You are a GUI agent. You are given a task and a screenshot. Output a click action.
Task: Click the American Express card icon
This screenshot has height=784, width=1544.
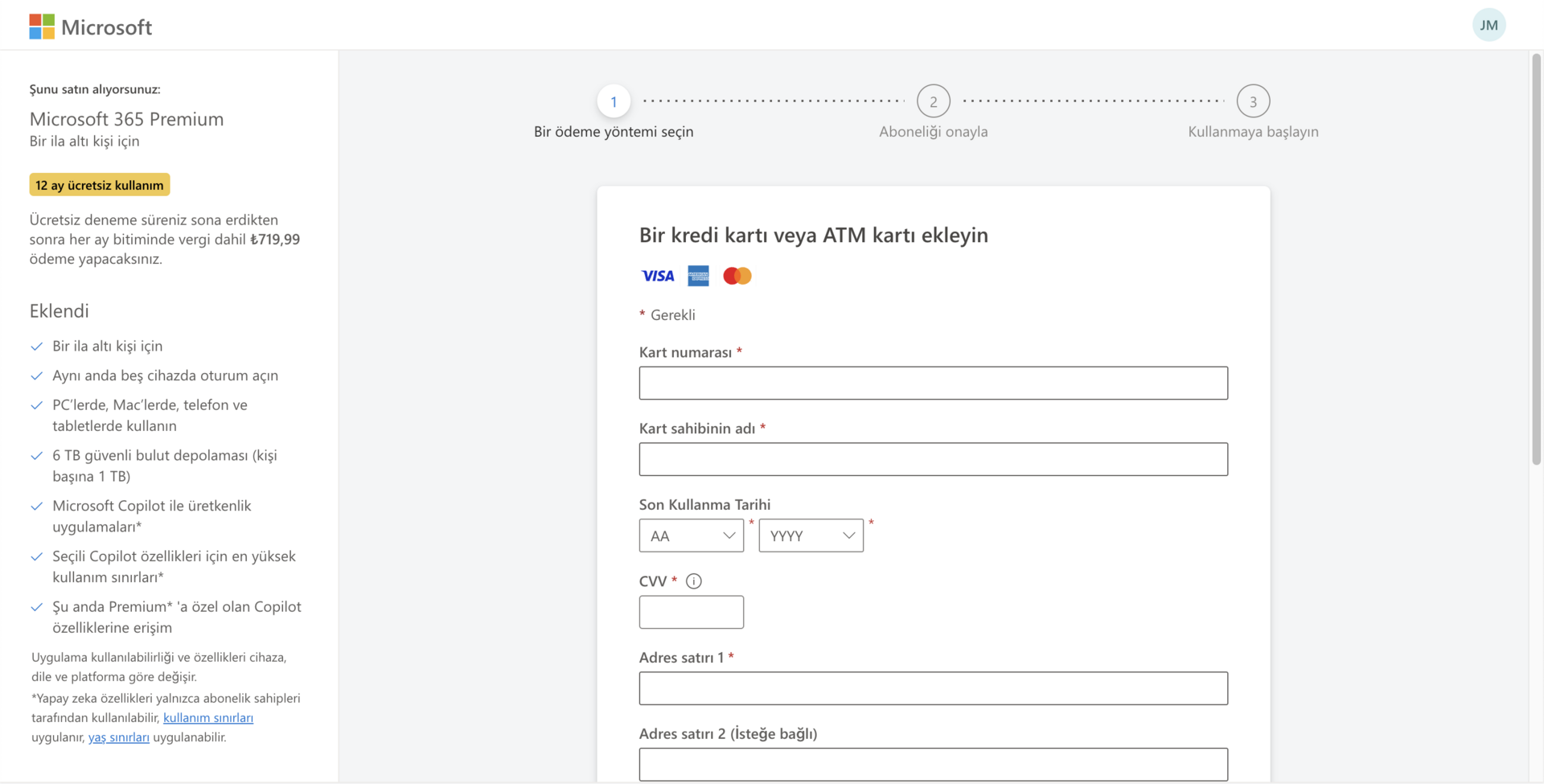[698, 276]
